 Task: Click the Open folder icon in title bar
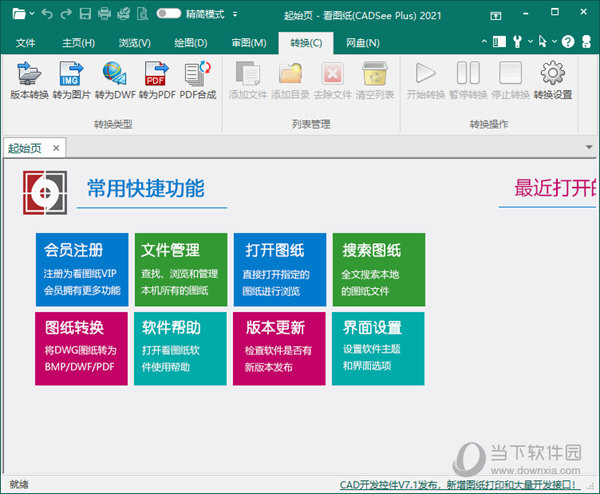tap(18, 14)
